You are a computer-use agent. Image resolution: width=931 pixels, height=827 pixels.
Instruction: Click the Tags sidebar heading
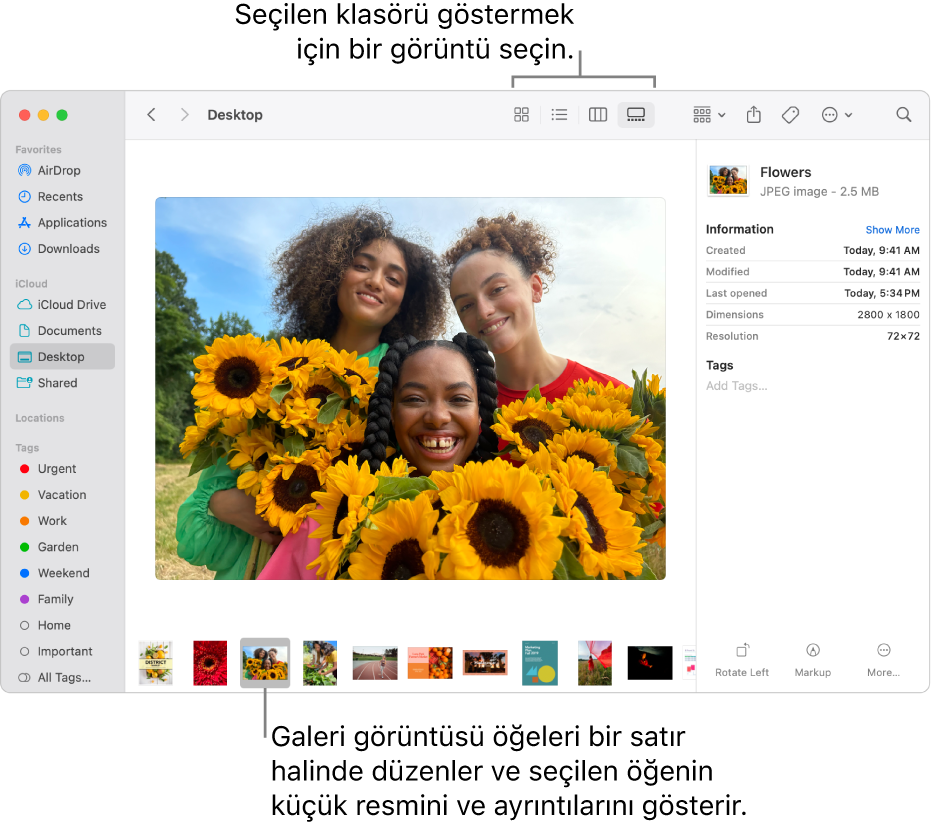(x=27, y=448)
